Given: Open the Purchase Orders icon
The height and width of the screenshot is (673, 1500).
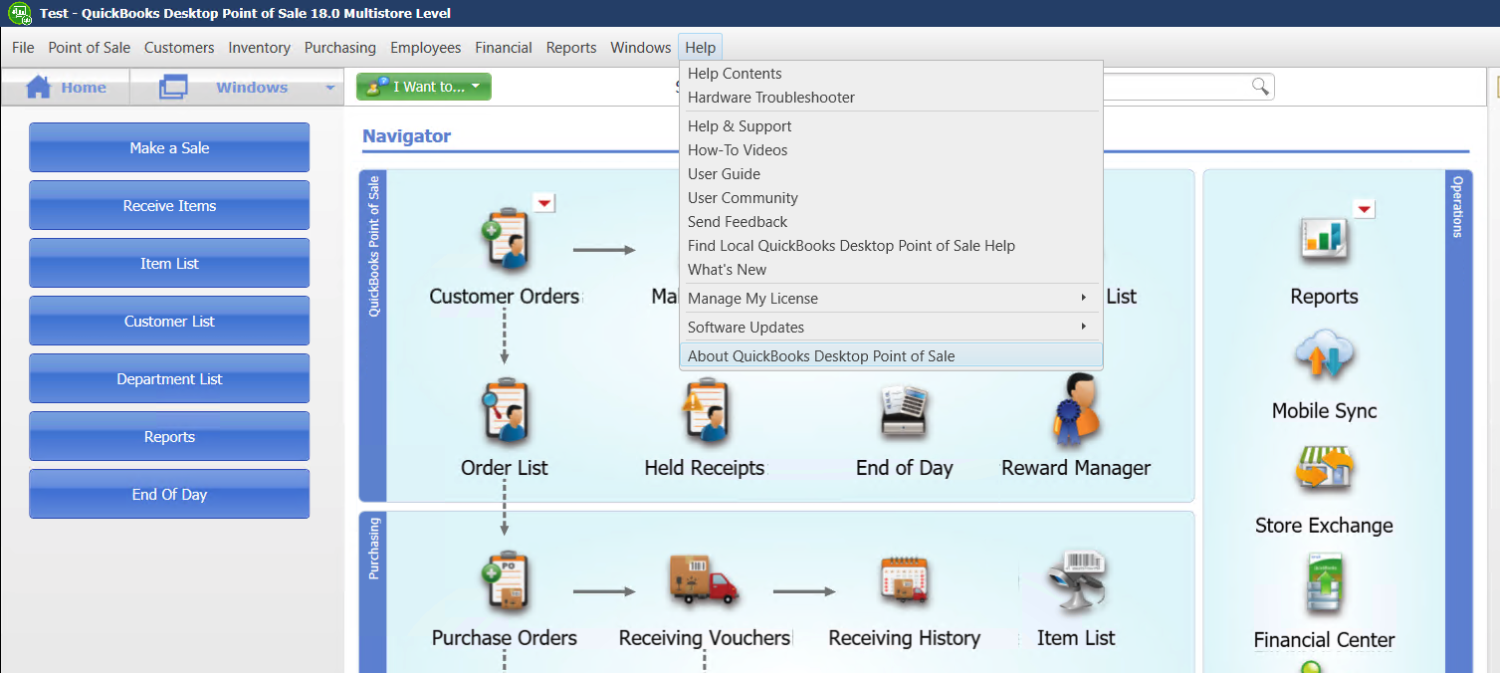Looking at the screenshot, I should click(x=505, y=580).
